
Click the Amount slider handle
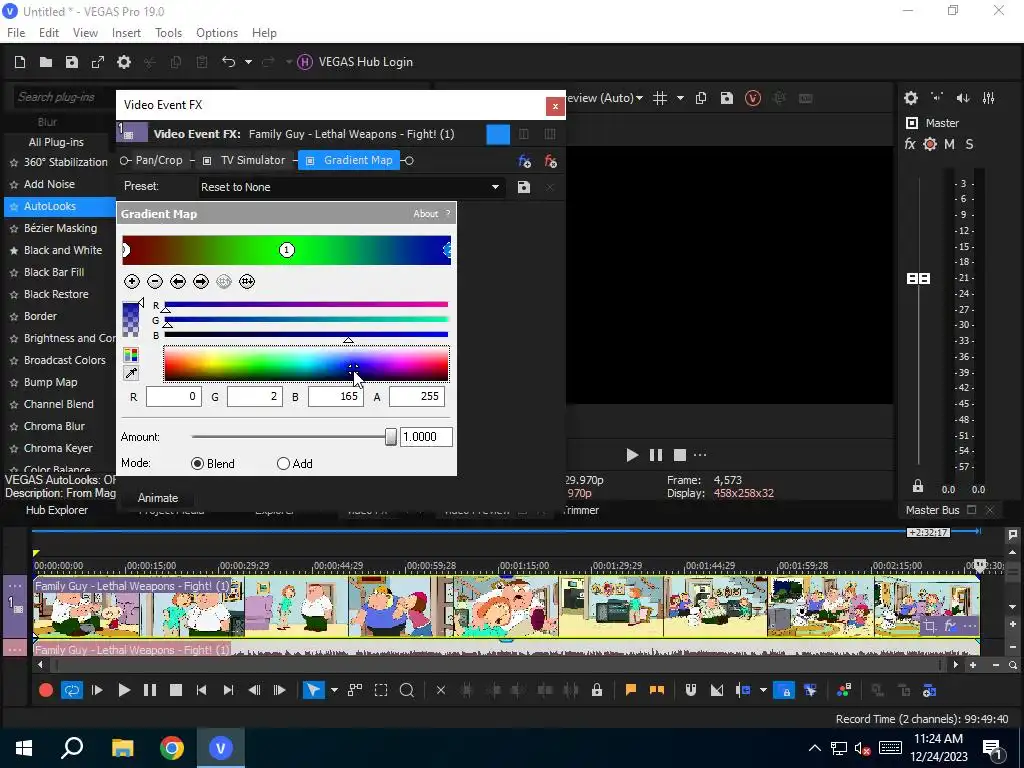tap(391, 437)
